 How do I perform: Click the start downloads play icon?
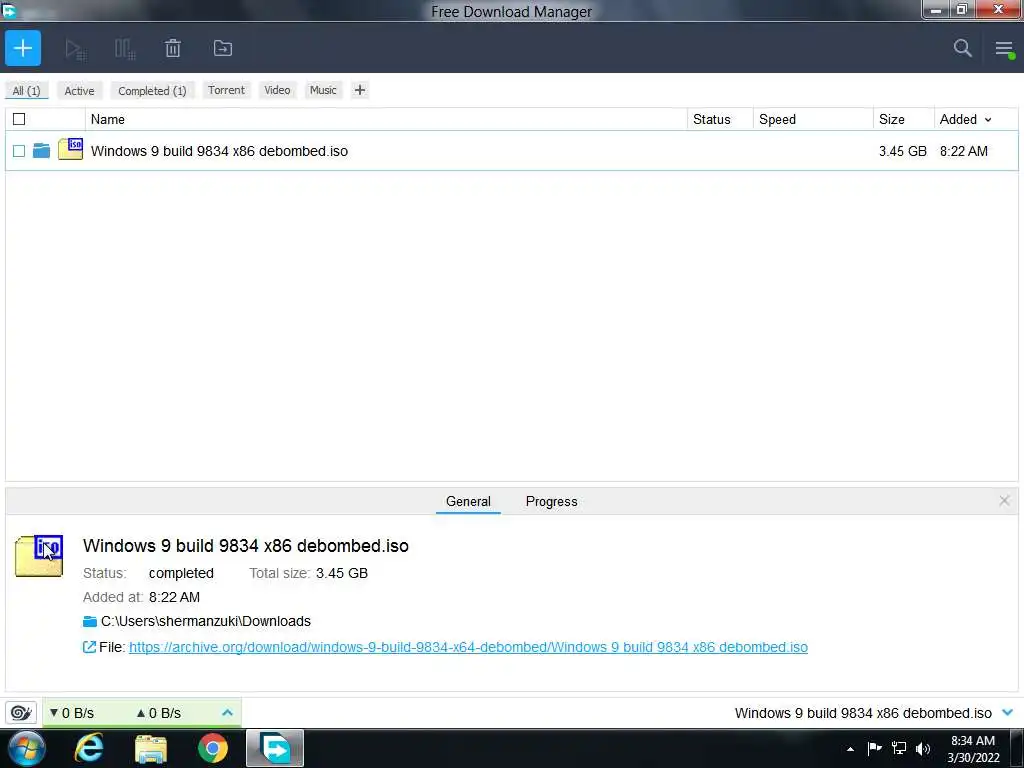coord(76,49)
